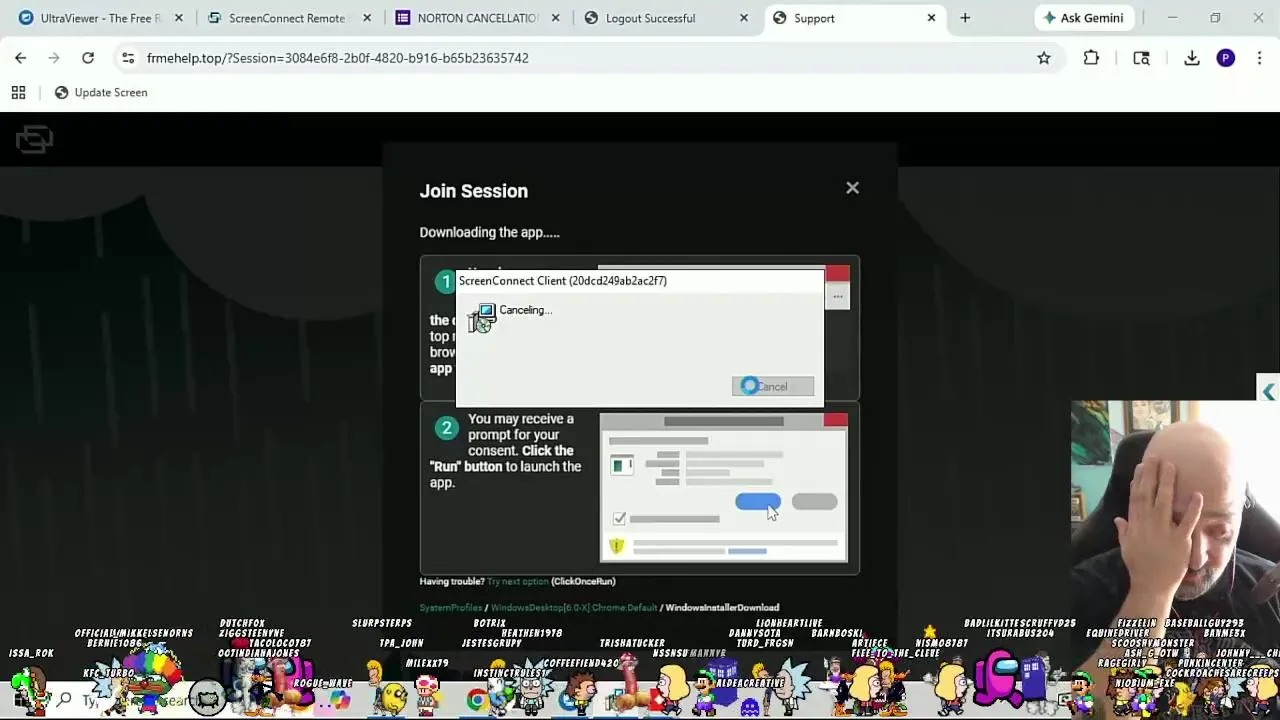Select the SystemProfiles link
Viewport: 1280px width, 720px height.
[x=450, y=607]
